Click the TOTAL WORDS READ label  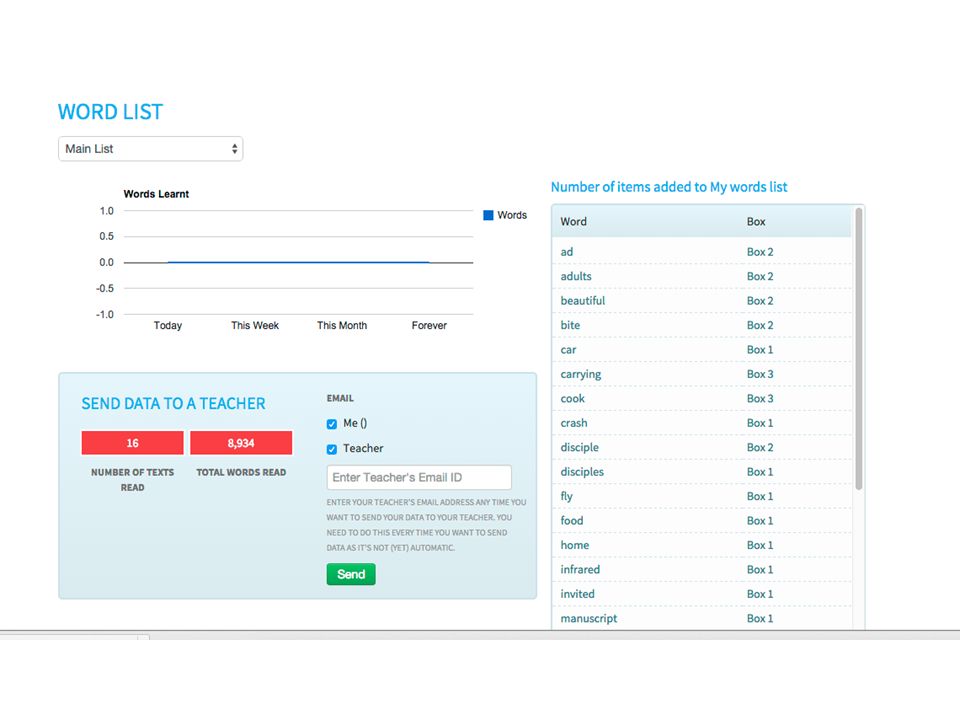click(x=241, y=473)
